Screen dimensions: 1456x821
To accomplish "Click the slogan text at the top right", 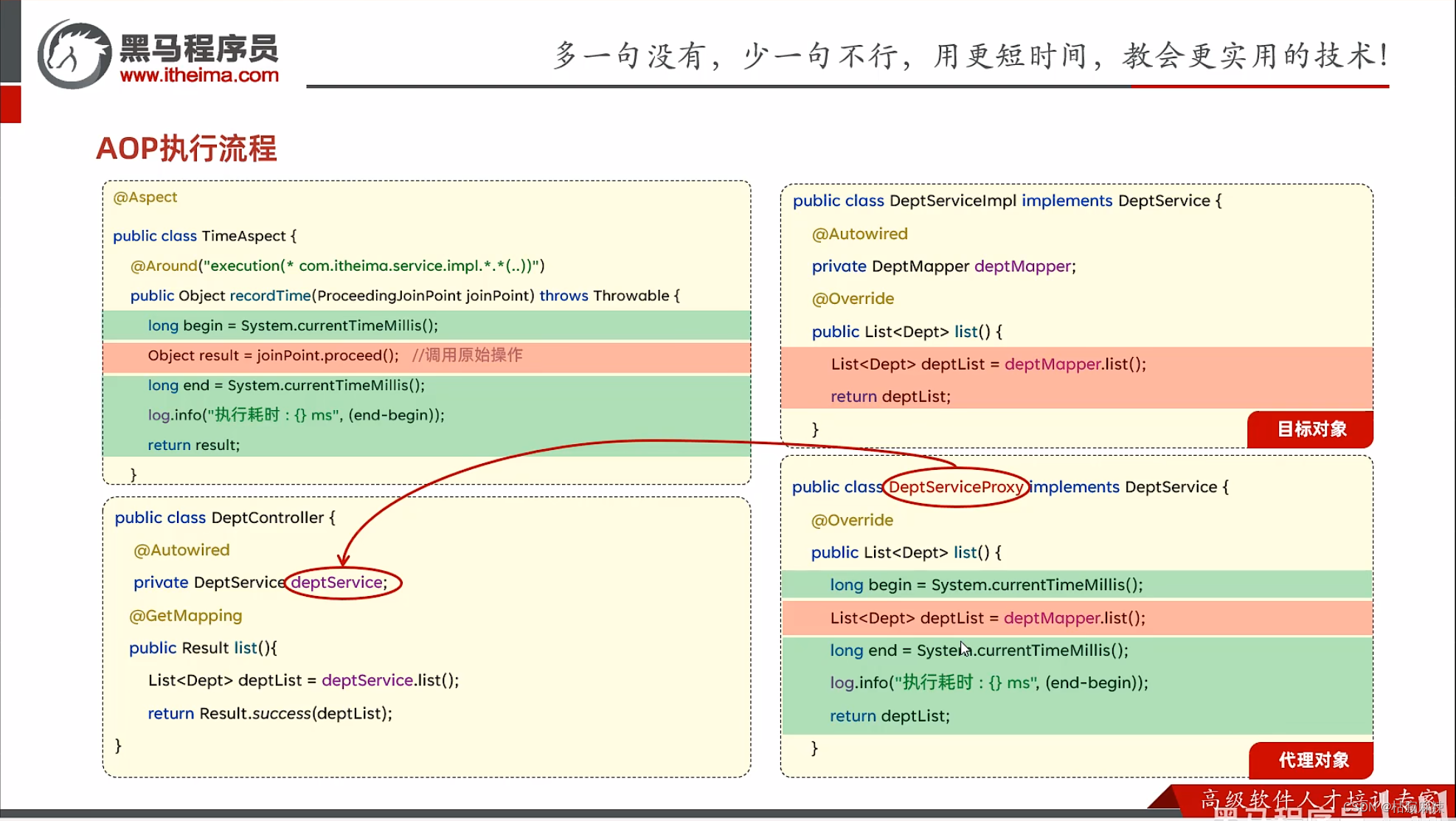I will [x=971, y=56].
